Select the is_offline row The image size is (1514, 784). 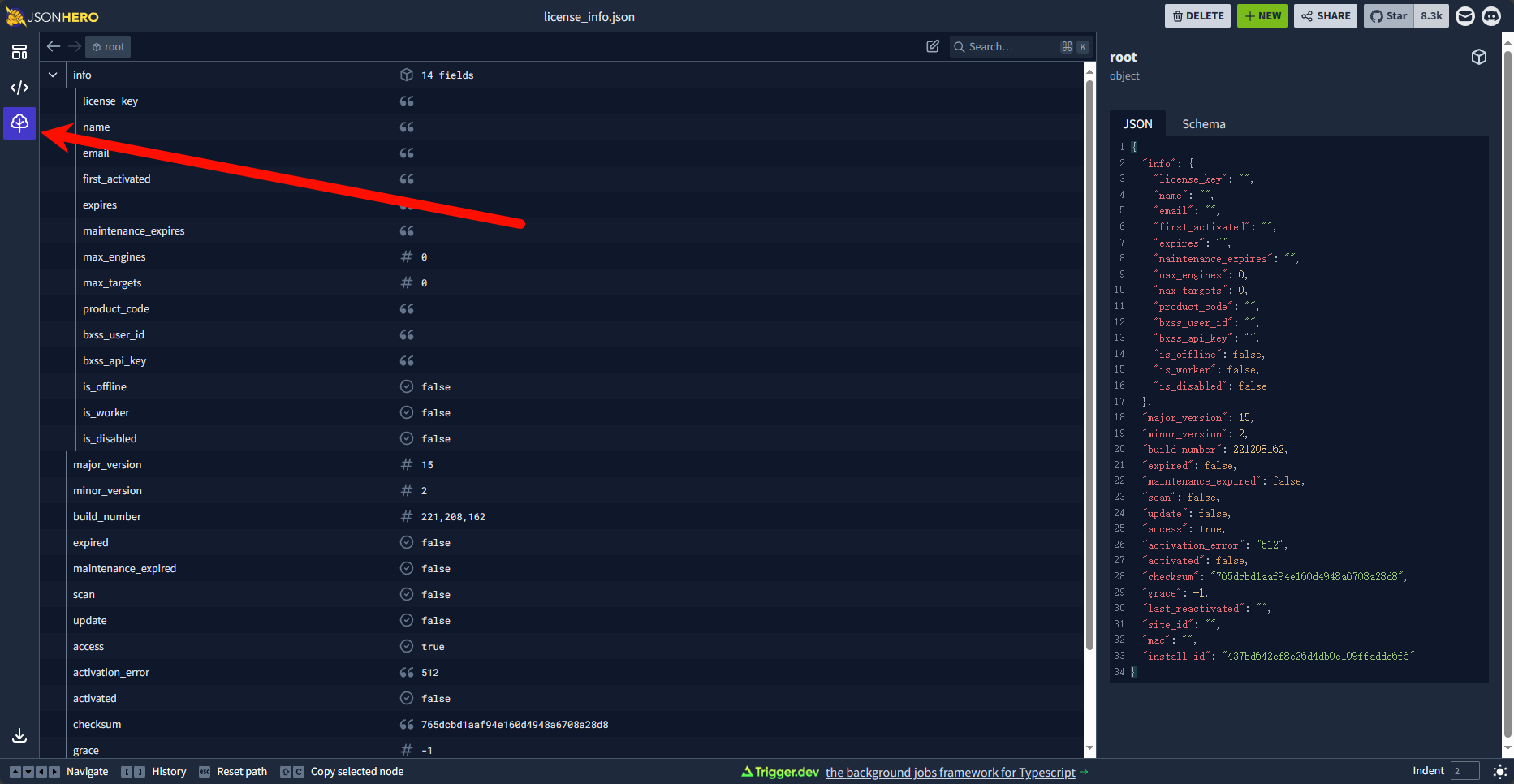pyautogui.click(x=104, y=387)
